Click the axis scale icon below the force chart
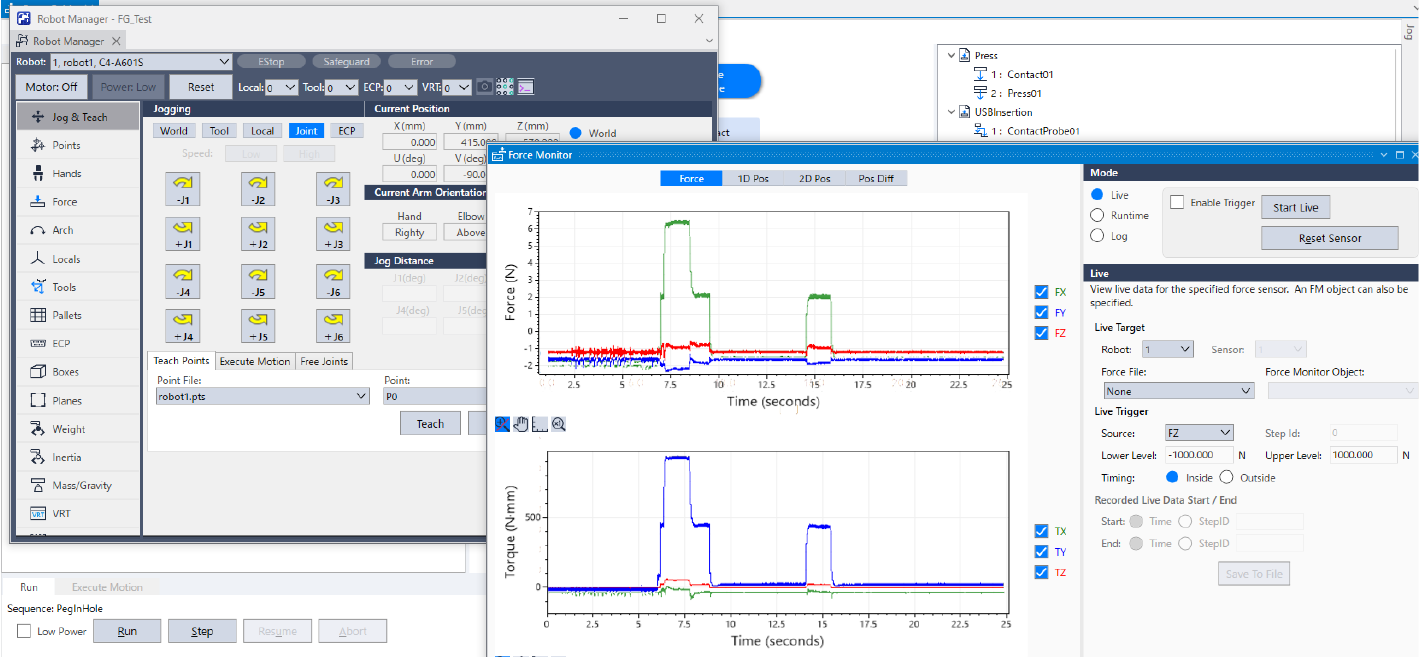The image size is (1419, 658). click(540, 424)
